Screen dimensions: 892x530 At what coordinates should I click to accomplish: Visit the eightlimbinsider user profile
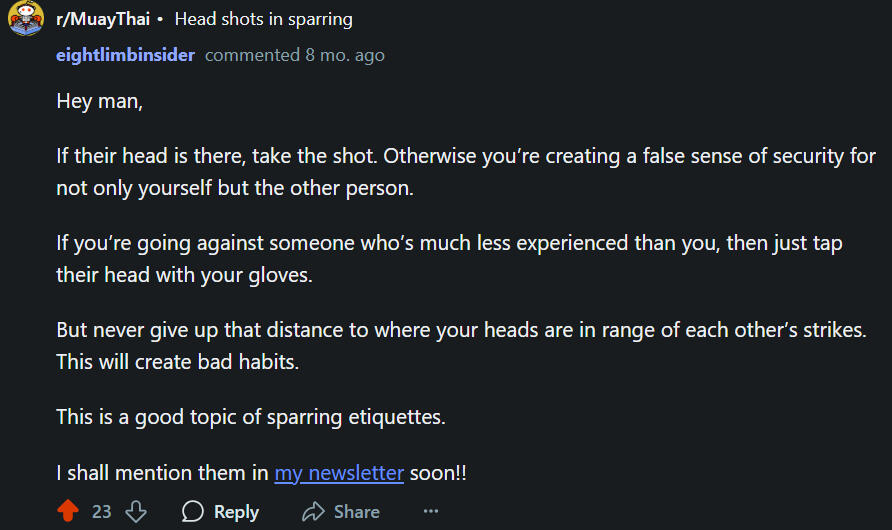(125, 55)
